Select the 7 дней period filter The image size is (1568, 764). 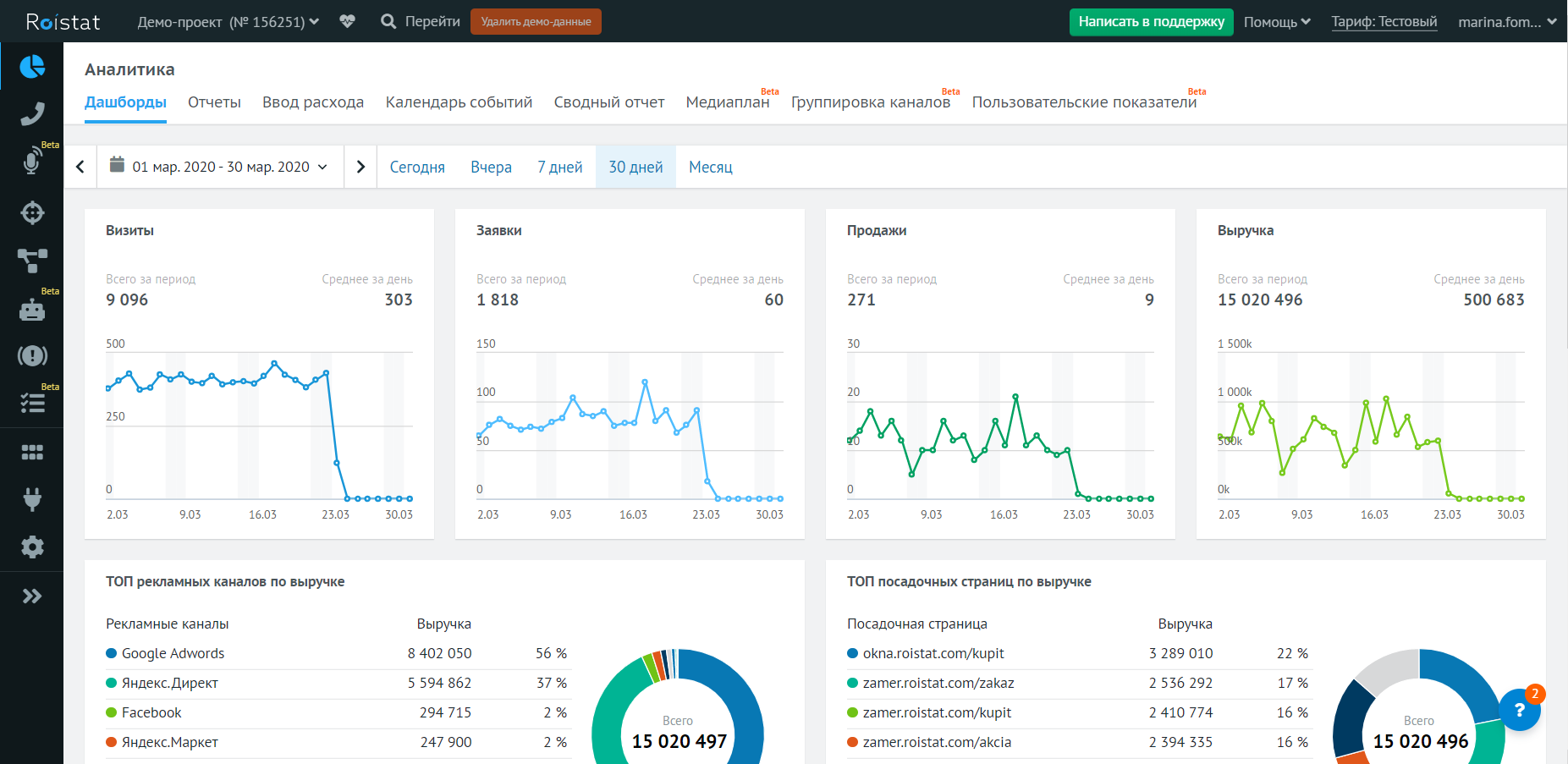pyautogui.click(x=559, y=167)
